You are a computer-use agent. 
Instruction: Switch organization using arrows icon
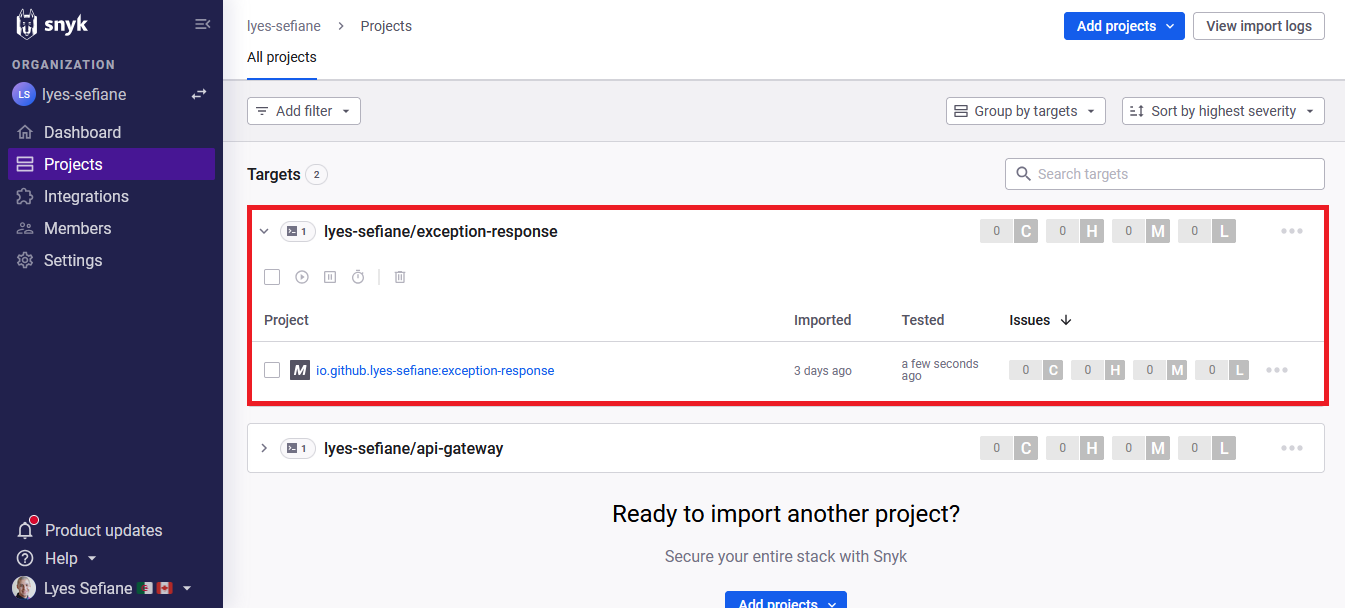point(199,94)
